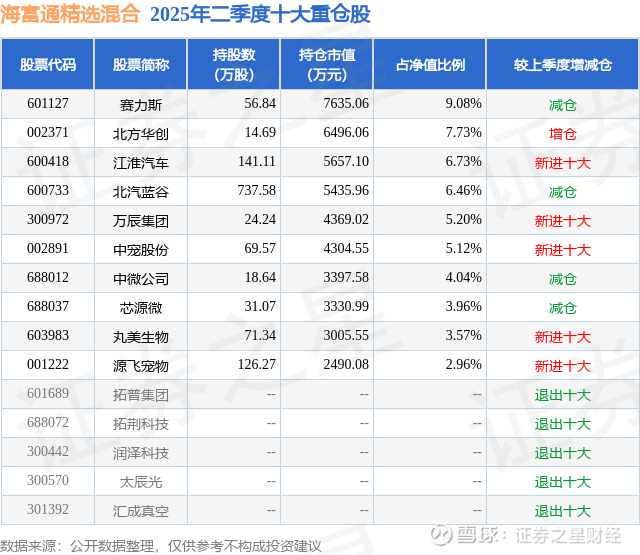Viewport: 640px width, 555px height.
Task: Click the 退出十大 status for 拓普集团
Action: click(563, 395)
